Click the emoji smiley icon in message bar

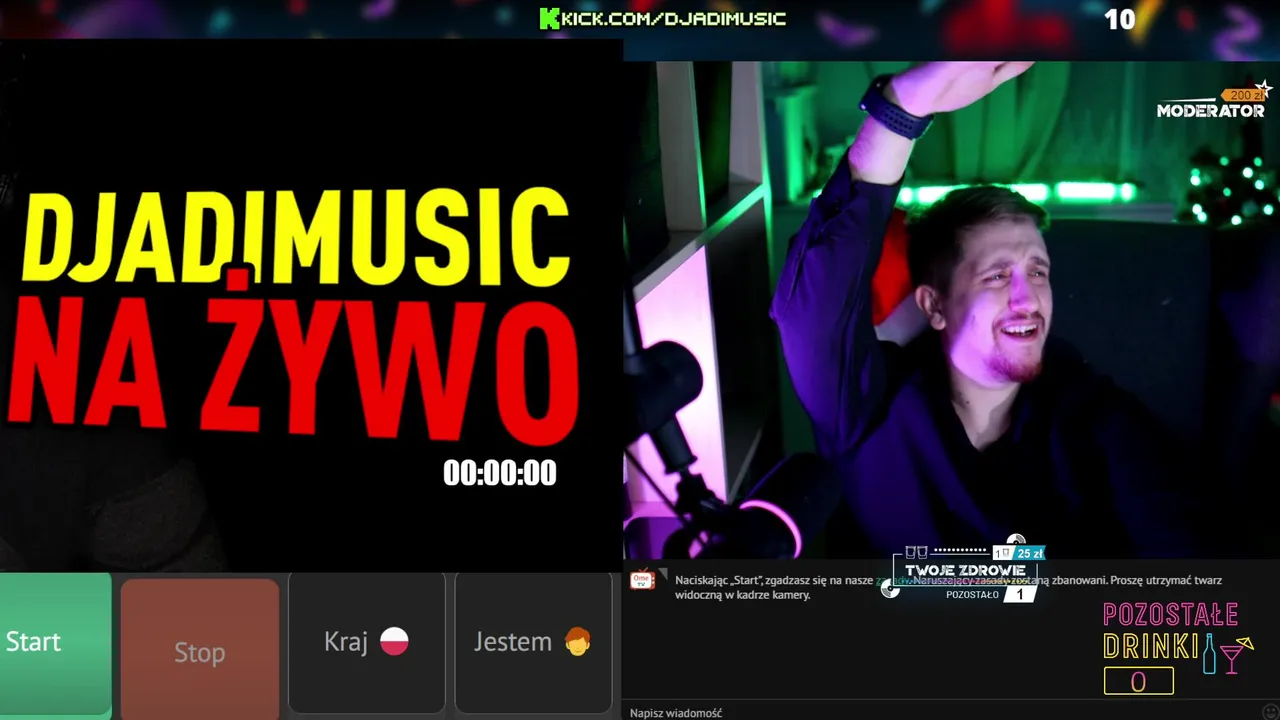pyautogui.click(x=1270, y=712)
